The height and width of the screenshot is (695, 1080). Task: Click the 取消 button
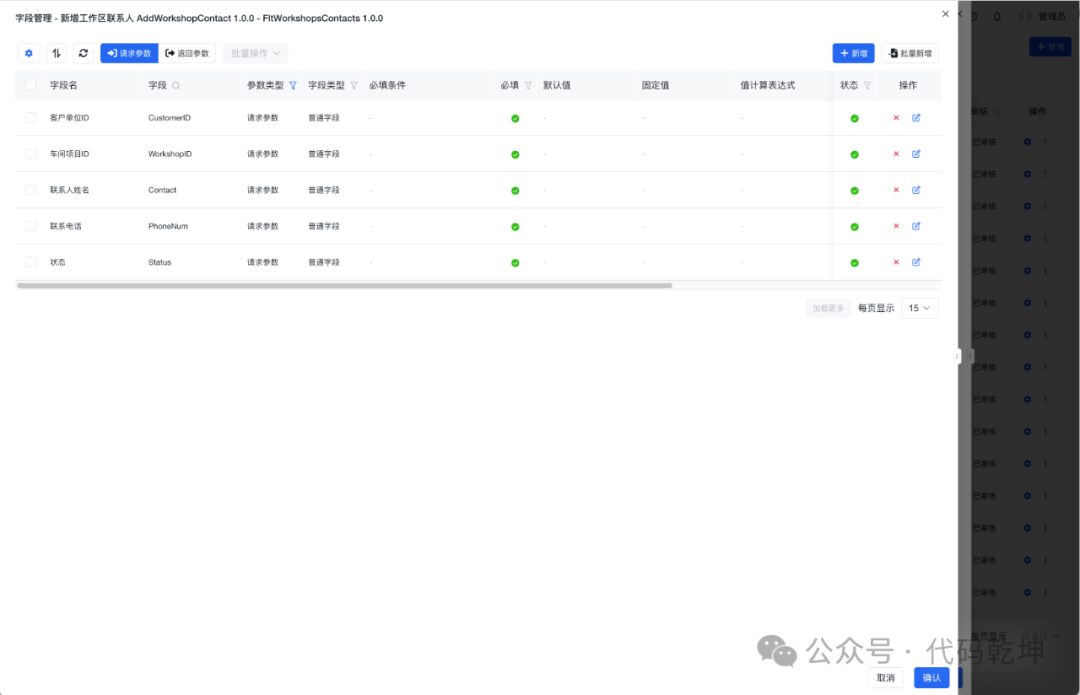click(885, 678)
